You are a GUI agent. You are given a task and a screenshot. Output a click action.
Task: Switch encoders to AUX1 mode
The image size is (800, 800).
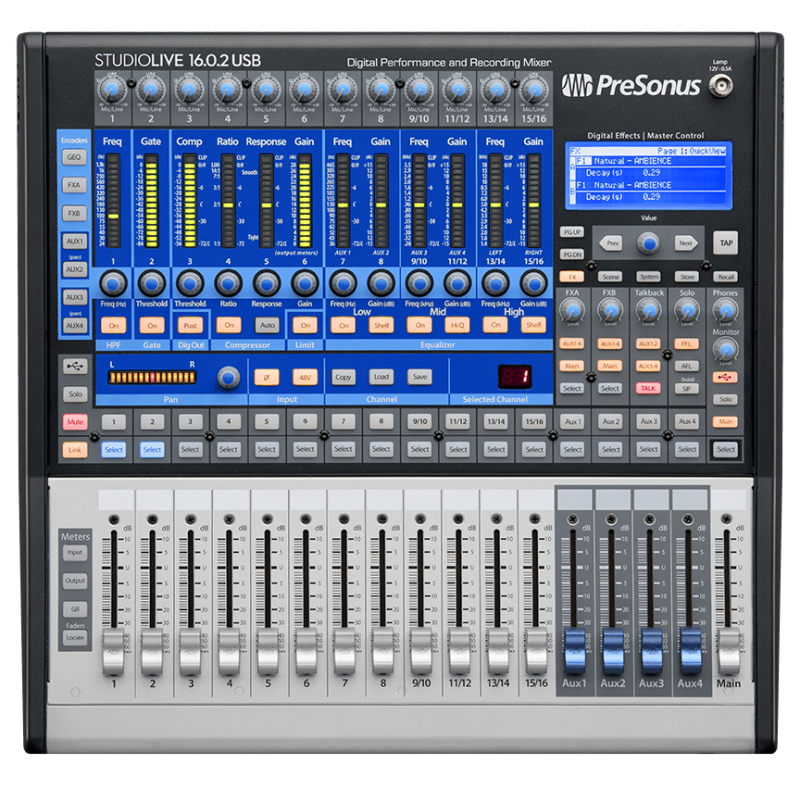click(74, 241)
